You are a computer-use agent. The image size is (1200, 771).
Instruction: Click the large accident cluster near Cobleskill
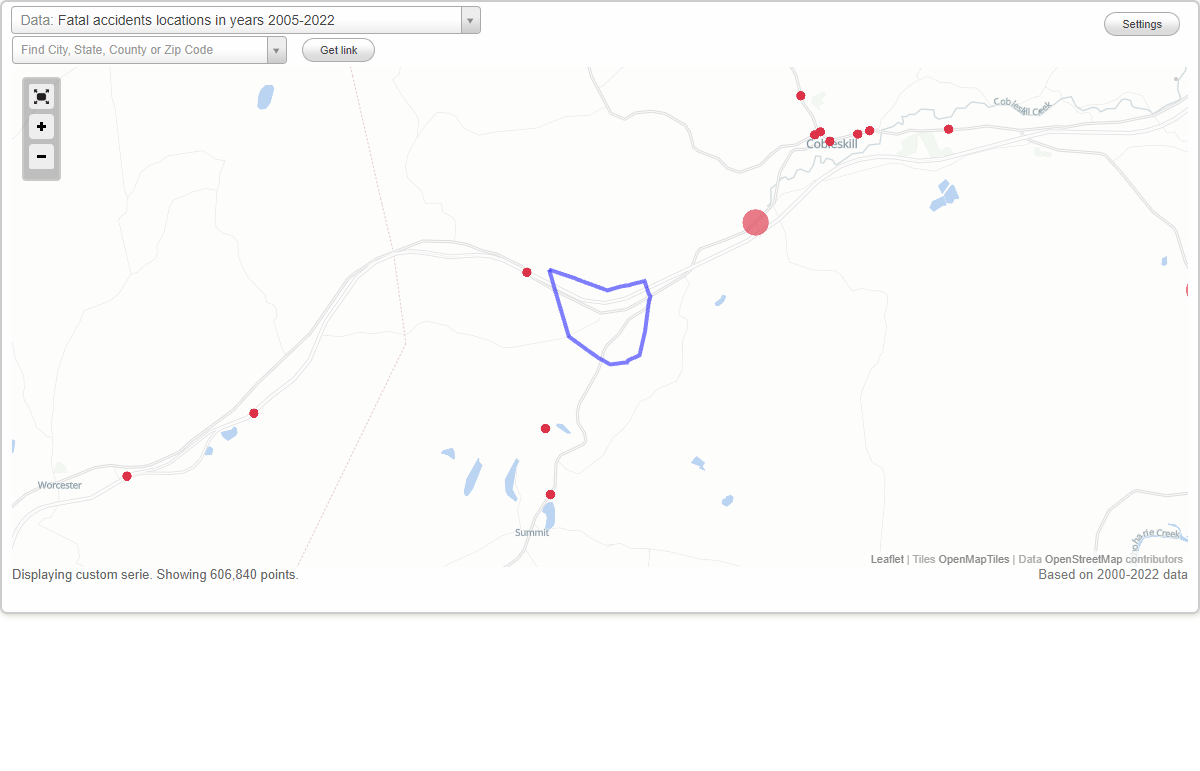coord(755,222)
